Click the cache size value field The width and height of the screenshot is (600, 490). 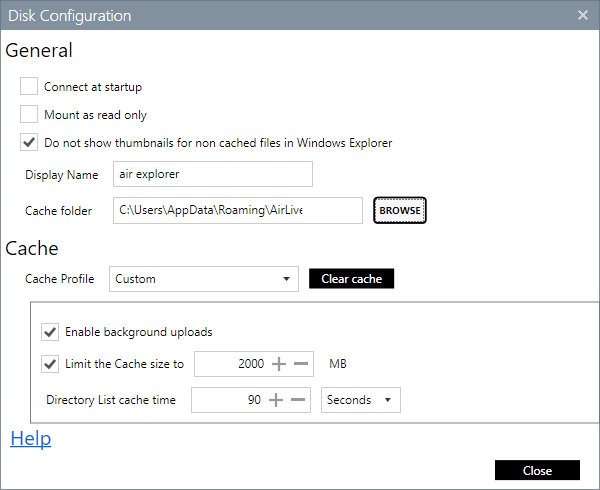click(x=232, y=364)
